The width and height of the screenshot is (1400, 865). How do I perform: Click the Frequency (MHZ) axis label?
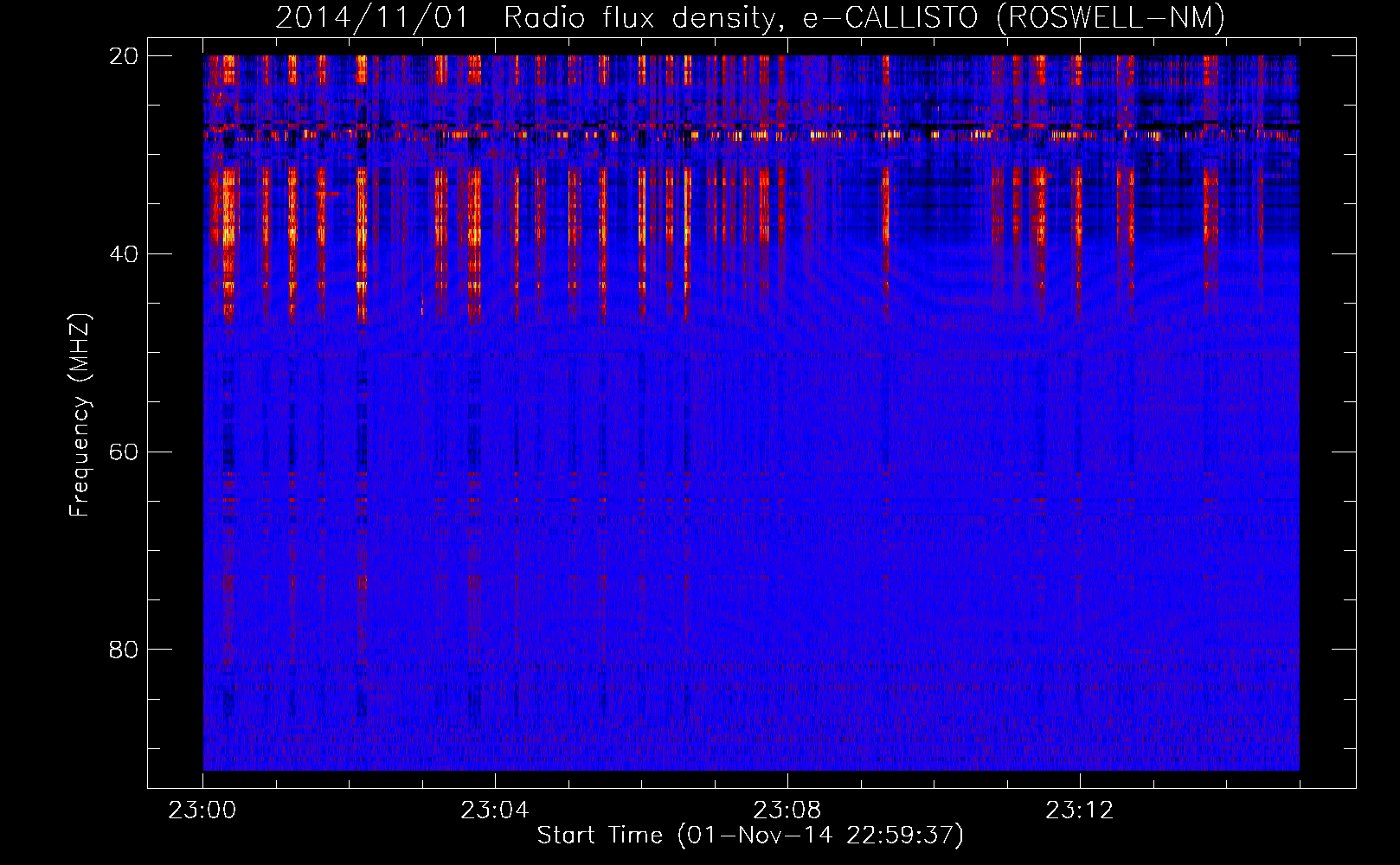point(80,415)
